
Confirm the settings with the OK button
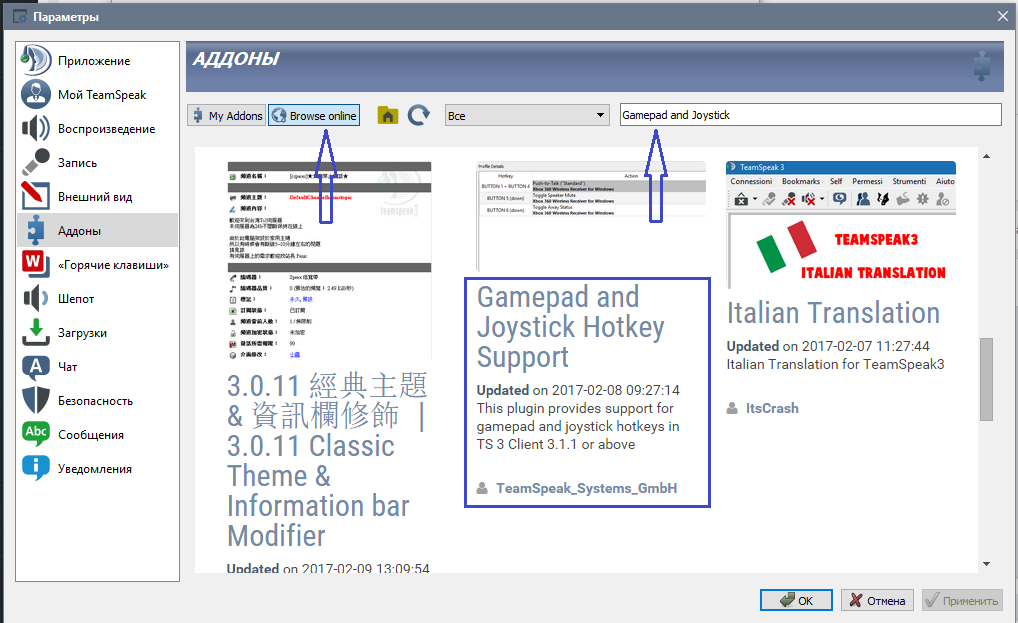(x=796, y=600)
